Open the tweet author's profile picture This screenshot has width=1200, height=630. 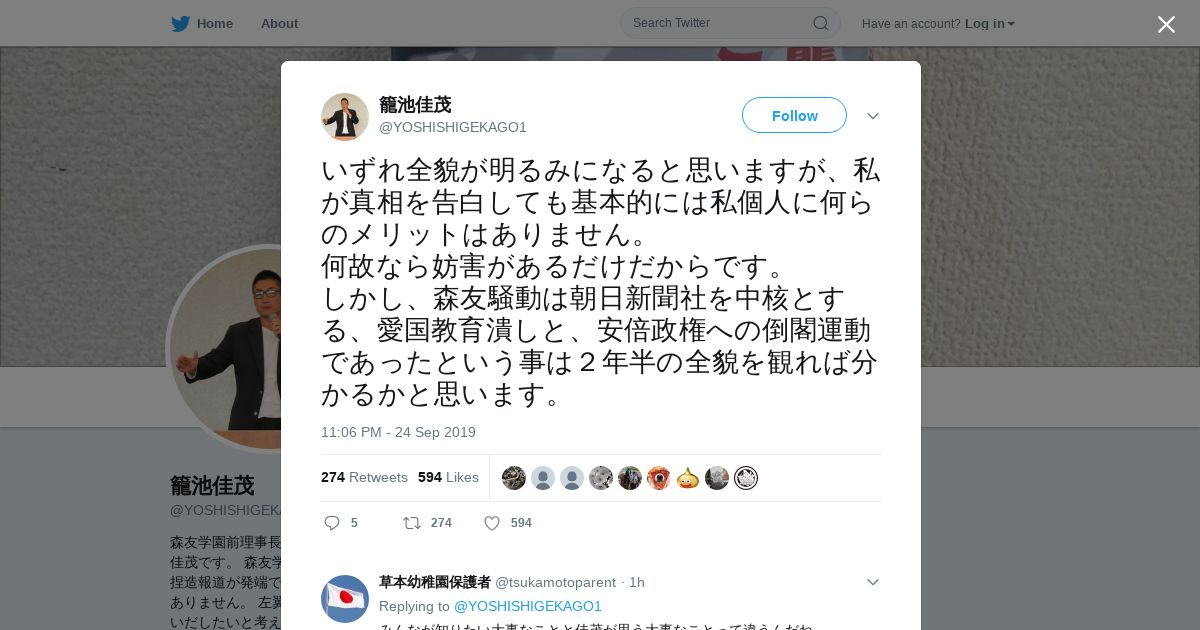345,117
